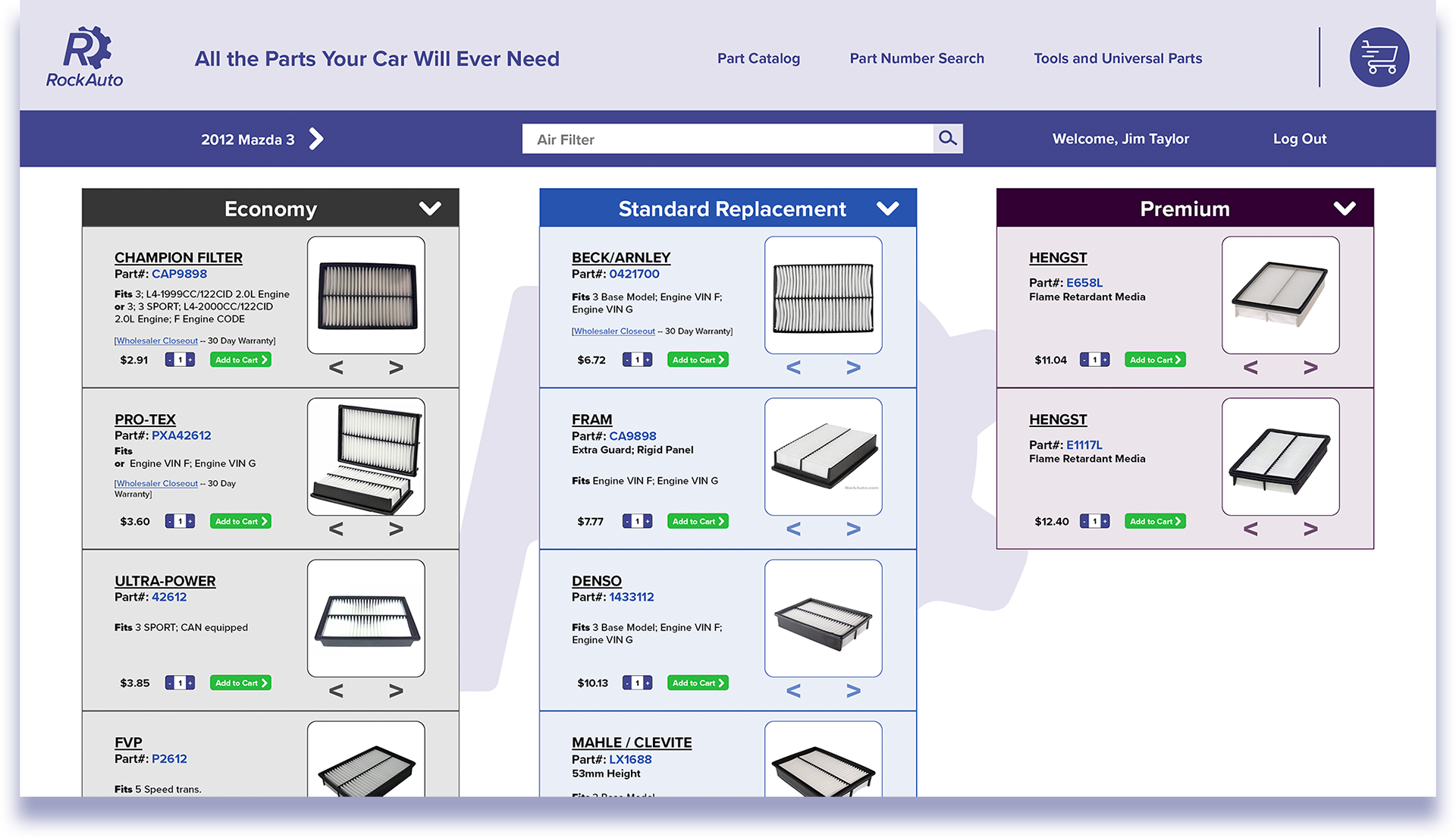Click the Welcome, Jim Taylor account link
The height and width of the screenshot is (838, 1456).
[x=1120, y=139]
